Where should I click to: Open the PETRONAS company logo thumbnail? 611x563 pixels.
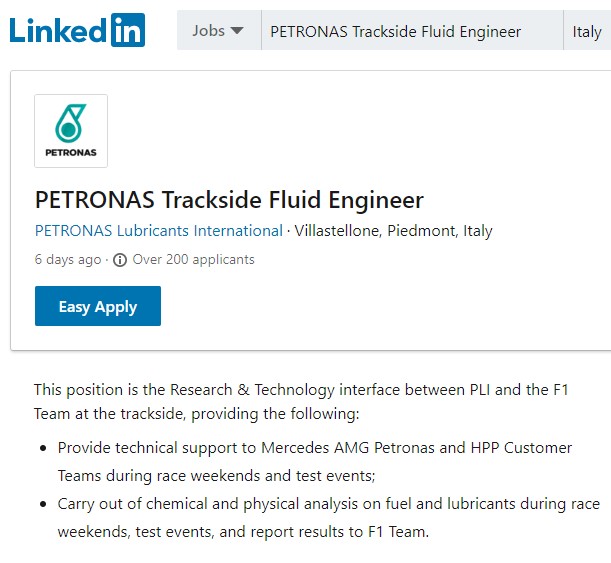[x=71, y=131]
